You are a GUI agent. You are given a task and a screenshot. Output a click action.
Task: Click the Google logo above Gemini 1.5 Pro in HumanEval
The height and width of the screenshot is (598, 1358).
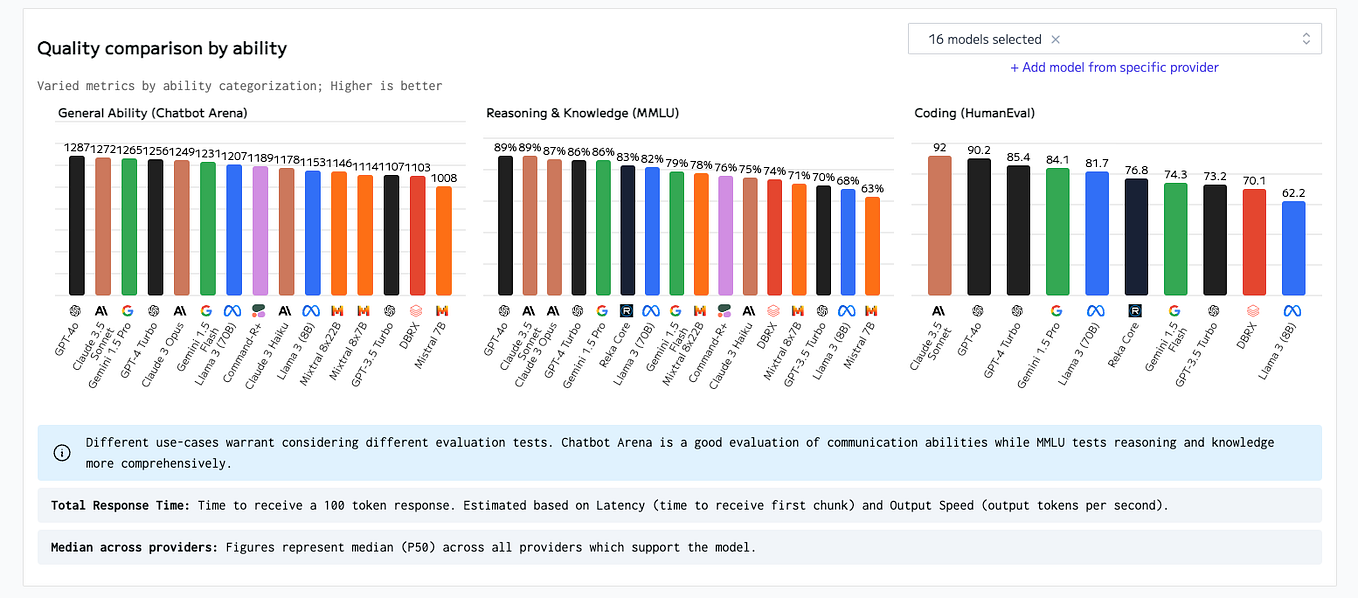click(1057, 311)
